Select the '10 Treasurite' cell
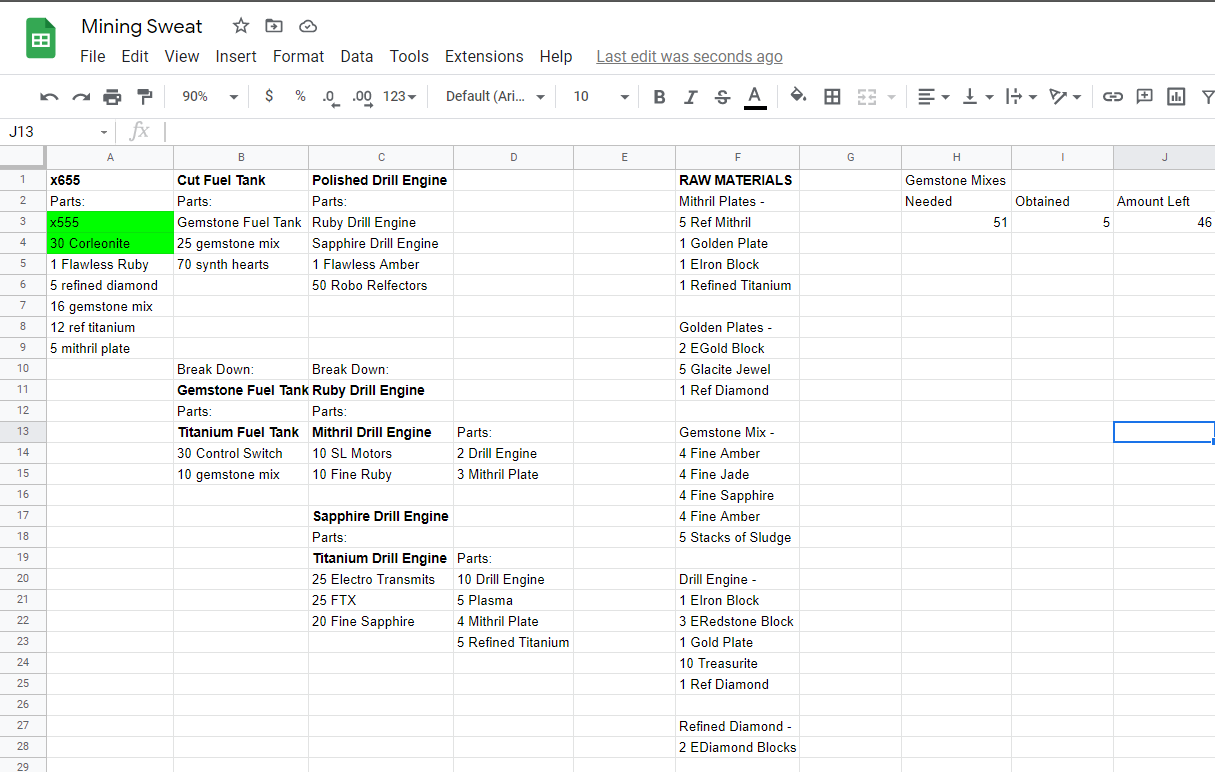 click(x=737, y=663)
